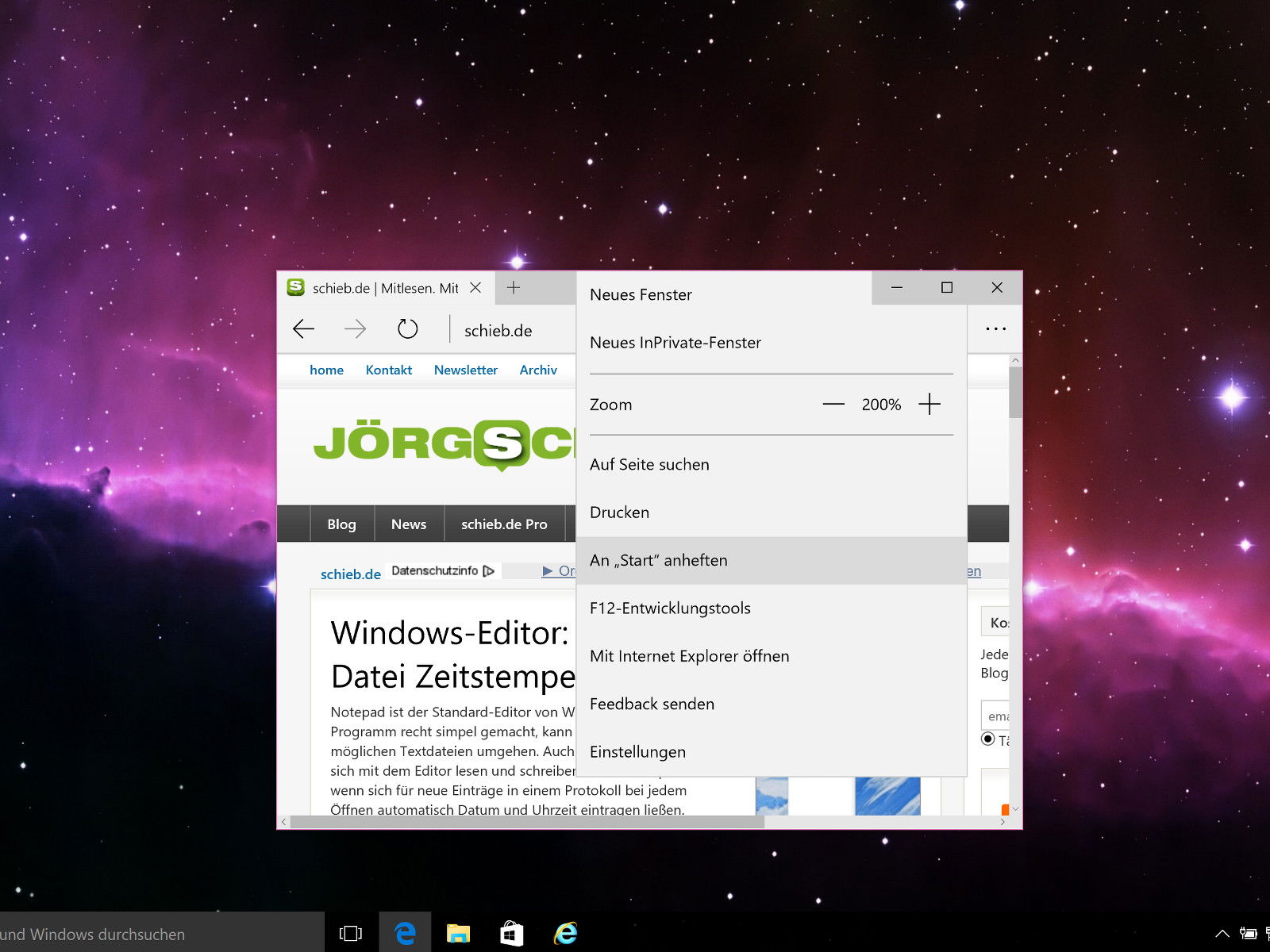Click the battery power tray icon

1249,934
